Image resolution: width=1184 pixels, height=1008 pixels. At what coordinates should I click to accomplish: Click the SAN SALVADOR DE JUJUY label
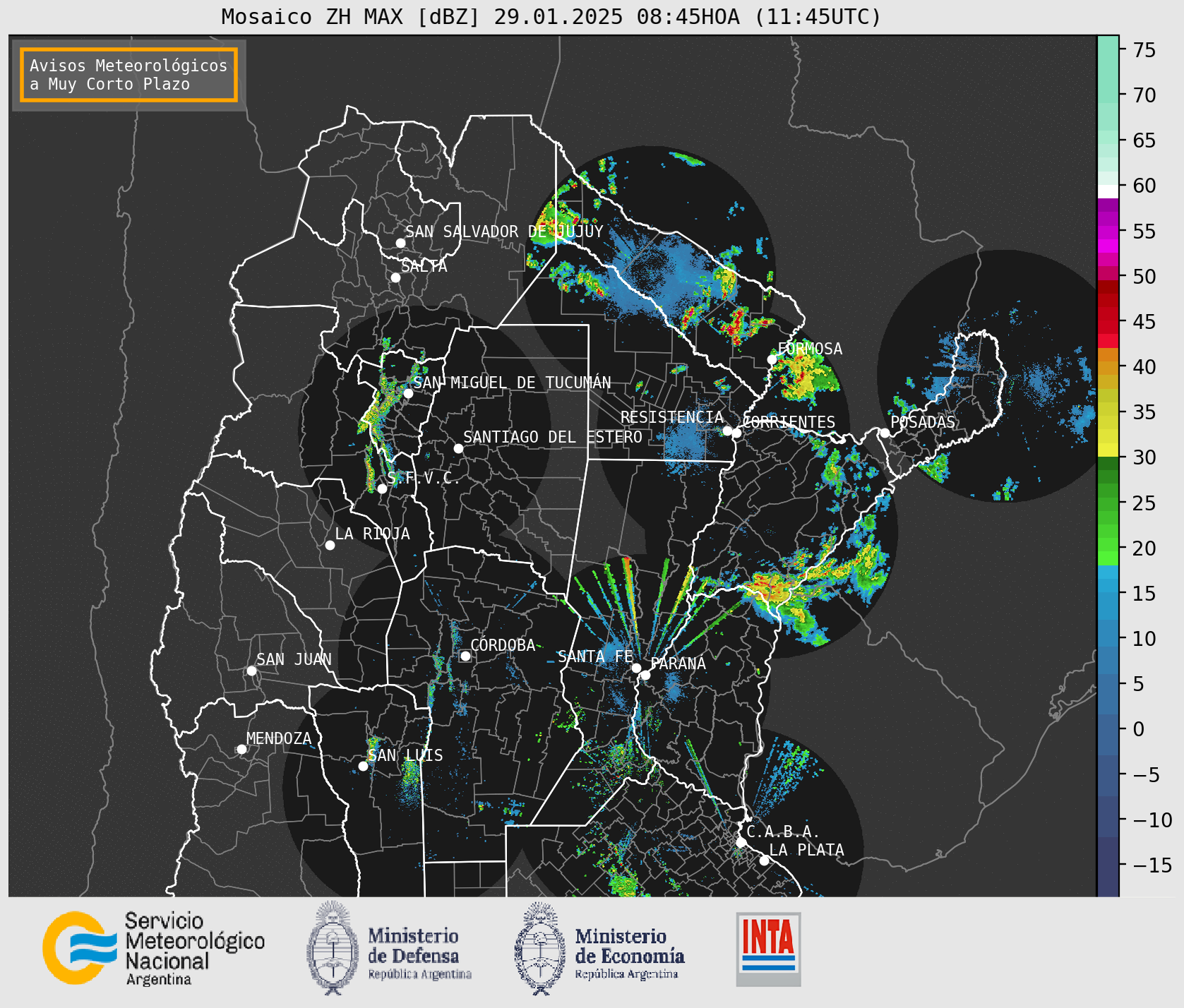click(504, 232)
